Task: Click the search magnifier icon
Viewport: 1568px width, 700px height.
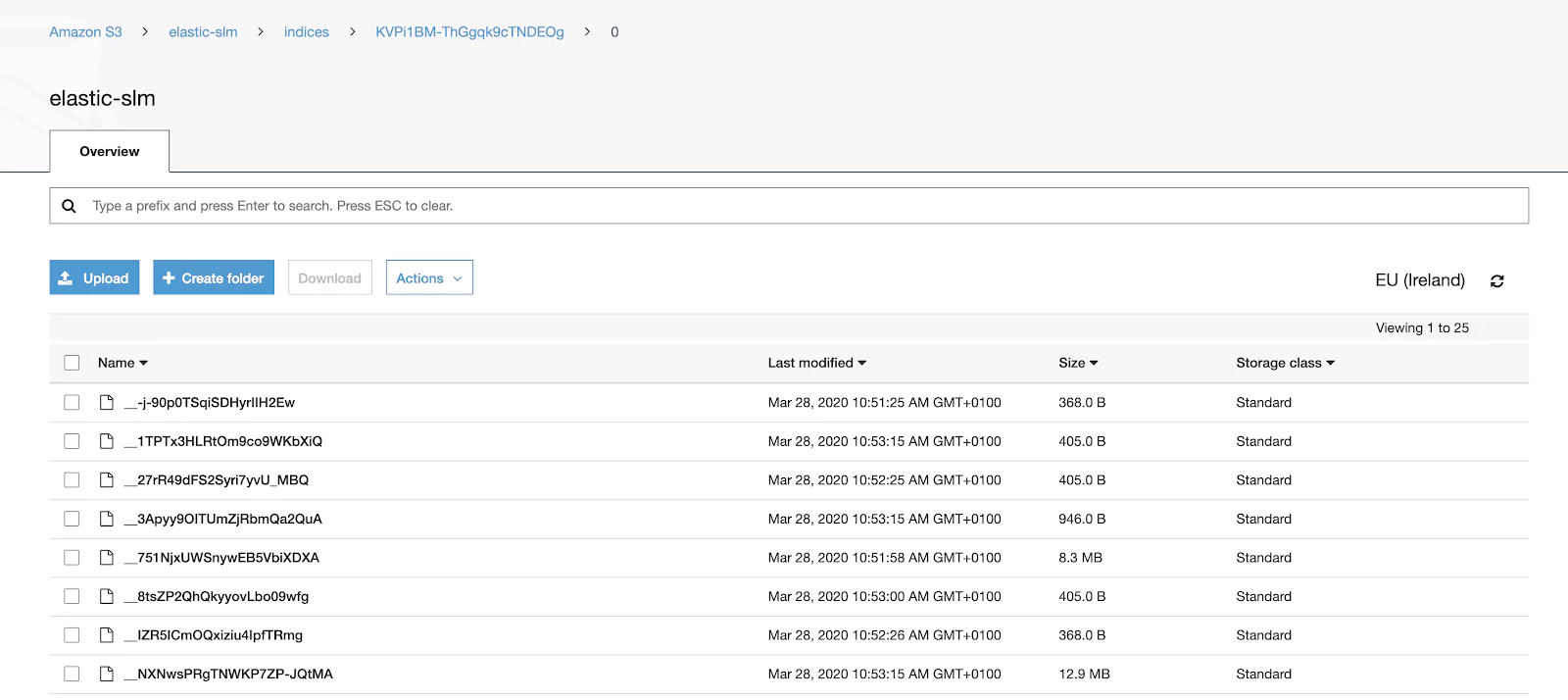Action: click(69, 206)
